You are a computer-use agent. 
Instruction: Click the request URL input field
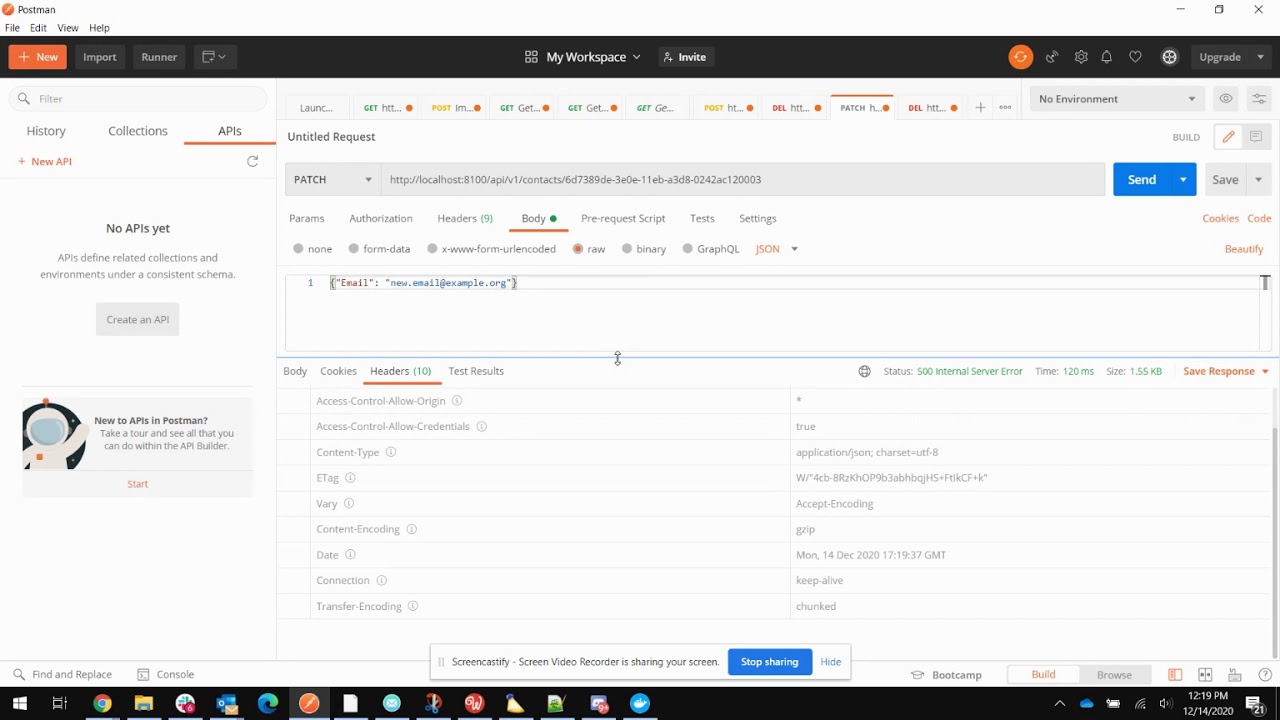743,180
